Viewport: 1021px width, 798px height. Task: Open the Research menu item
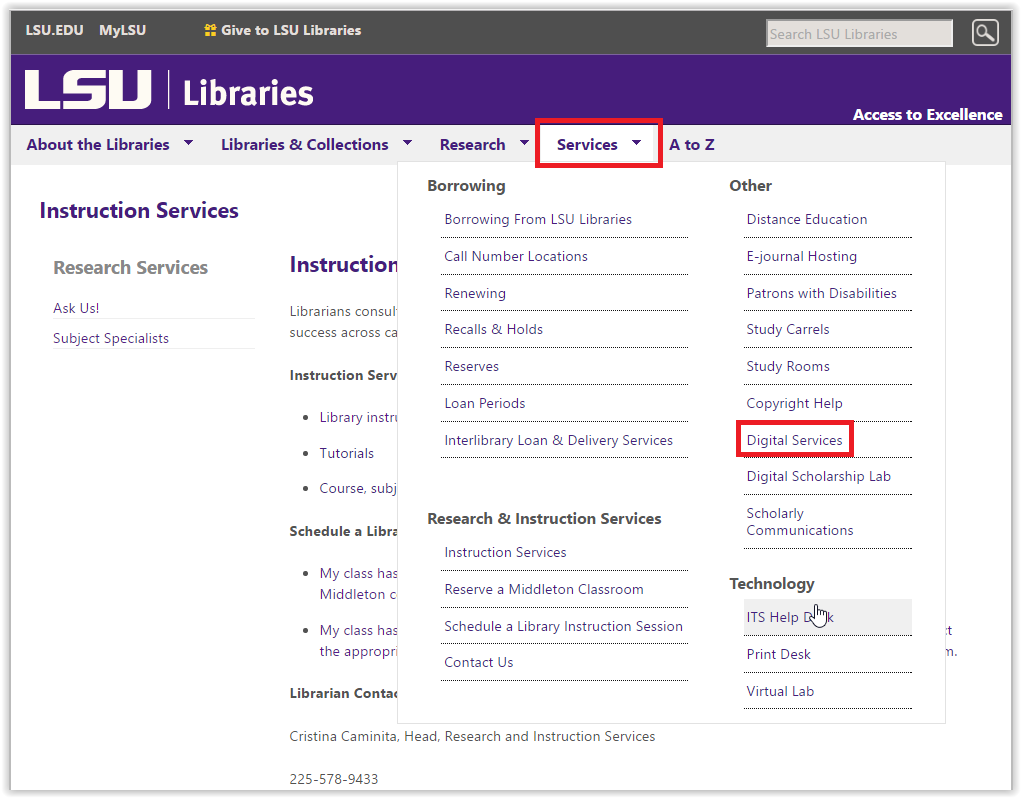(x=472, y=144)
